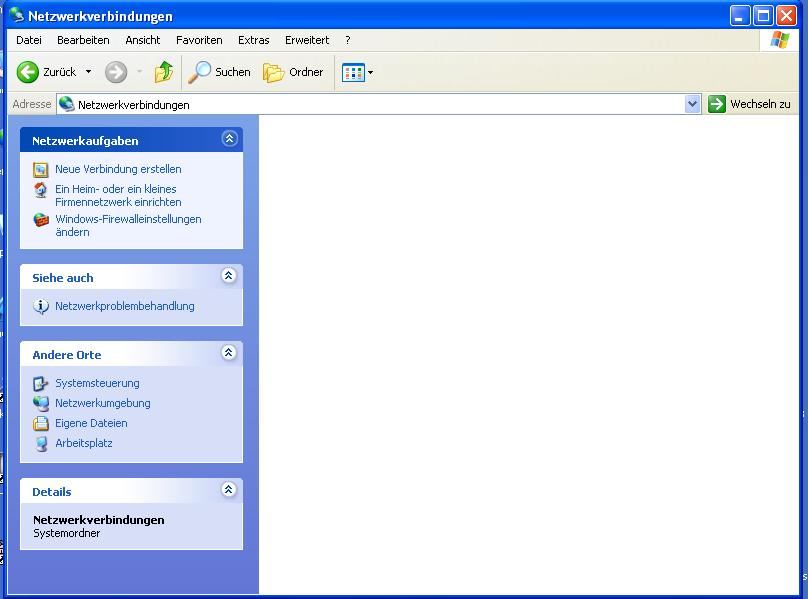The image size is (808, 599).
Task: Click the Andere Orte header text
Action: [66, 355]
